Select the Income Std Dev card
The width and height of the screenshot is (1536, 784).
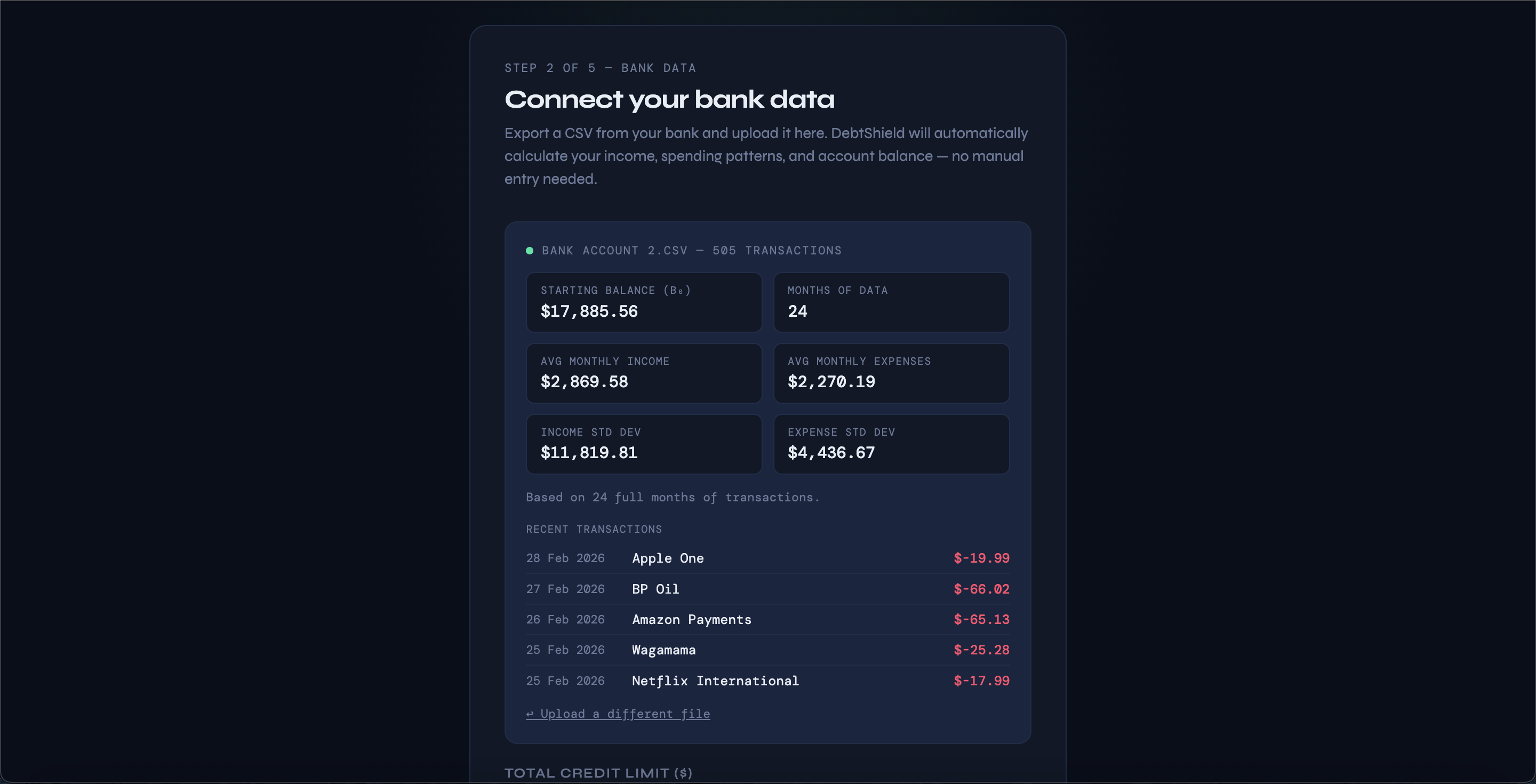(643, 444)
